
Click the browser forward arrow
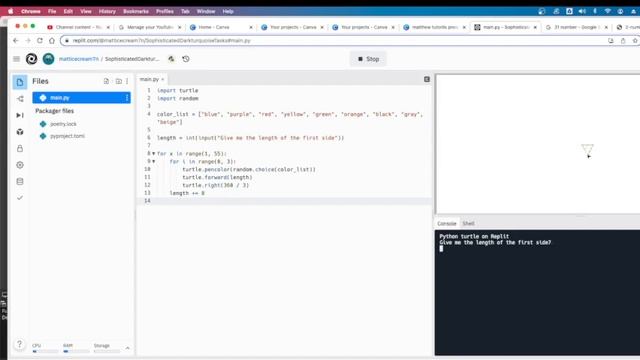coord(28,40)
